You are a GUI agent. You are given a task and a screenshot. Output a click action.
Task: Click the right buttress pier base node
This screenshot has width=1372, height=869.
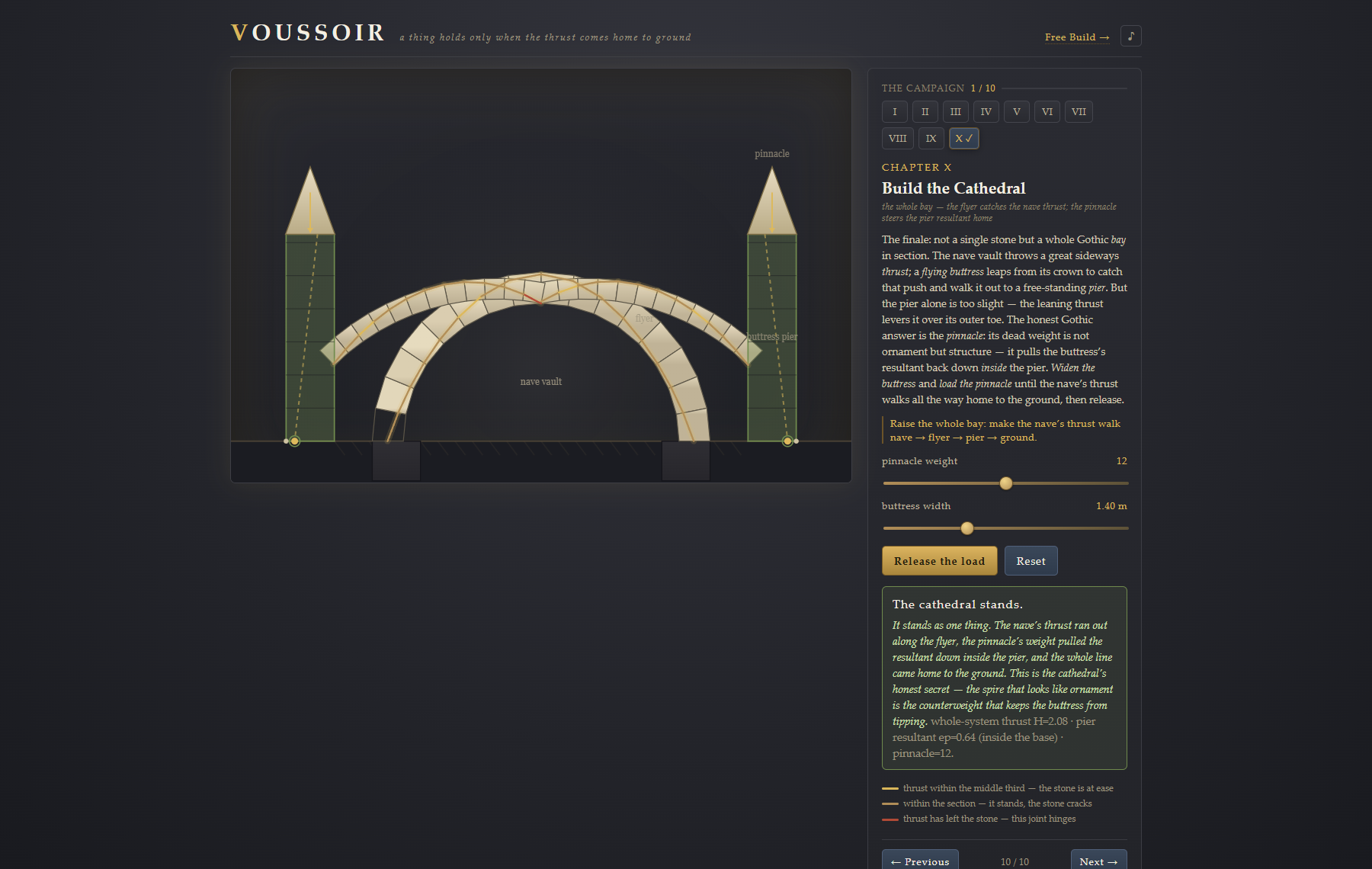(787, 441)
